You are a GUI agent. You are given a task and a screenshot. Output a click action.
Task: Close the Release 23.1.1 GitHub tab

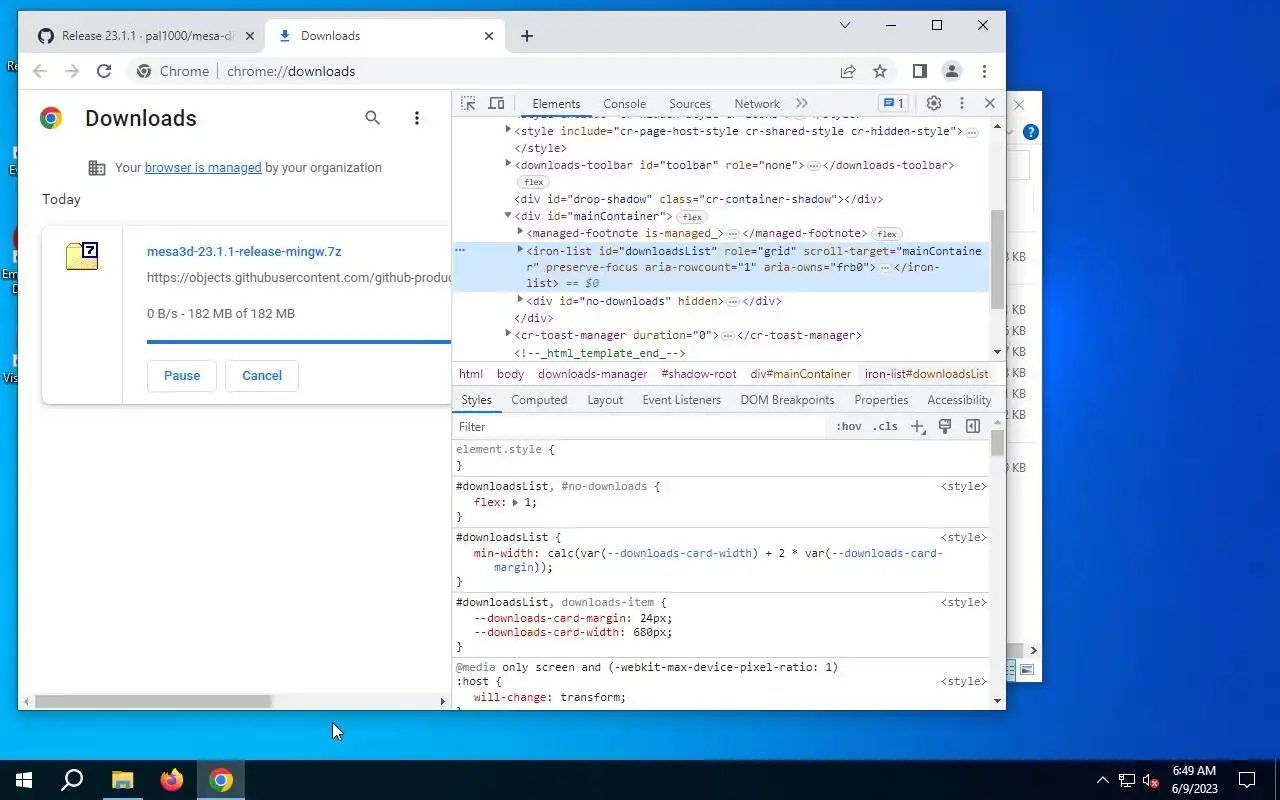[250, 36]
